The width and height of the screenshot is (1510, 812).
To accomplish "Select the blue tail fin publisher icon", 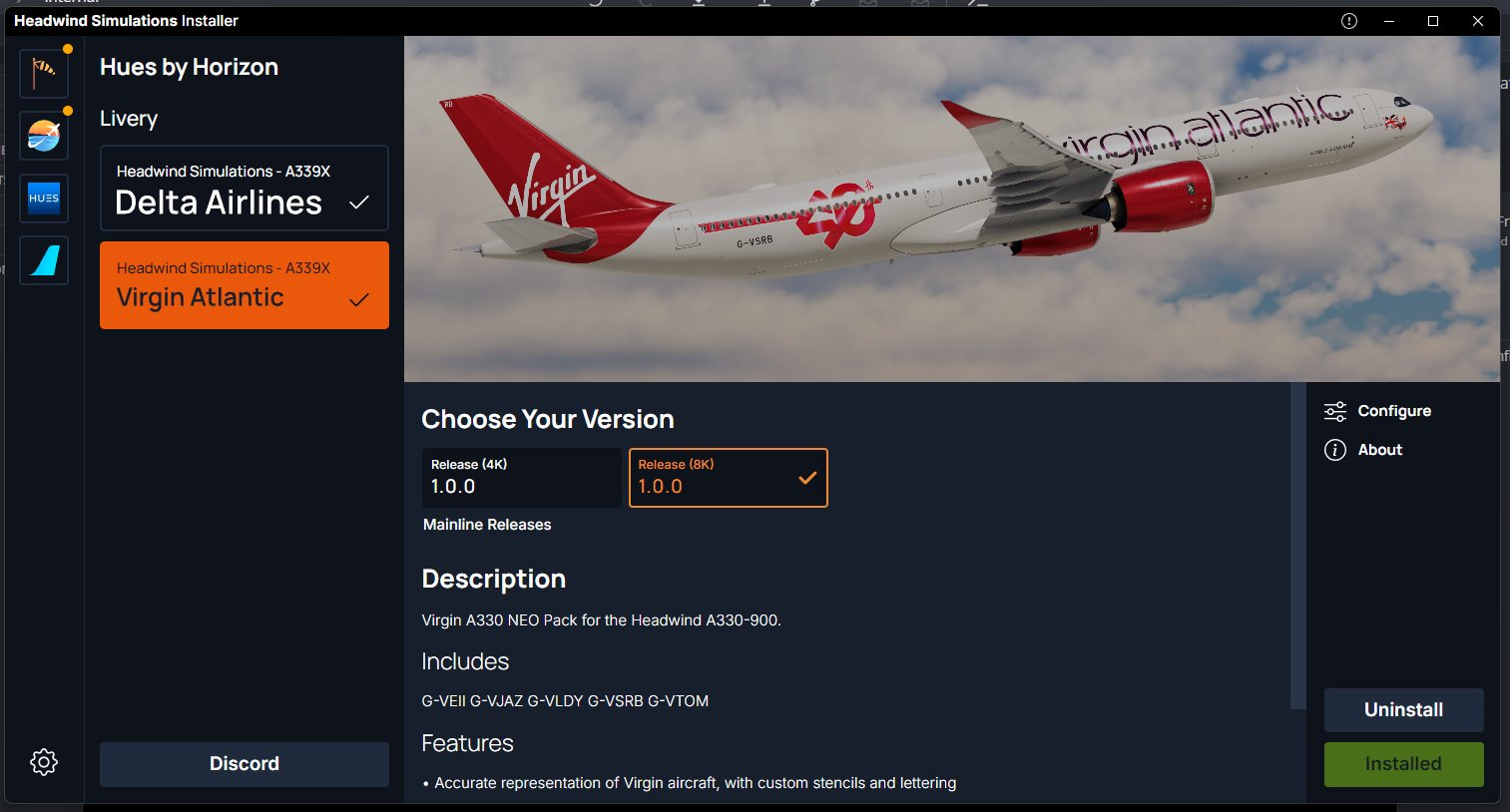I will (x=44, y=260).
